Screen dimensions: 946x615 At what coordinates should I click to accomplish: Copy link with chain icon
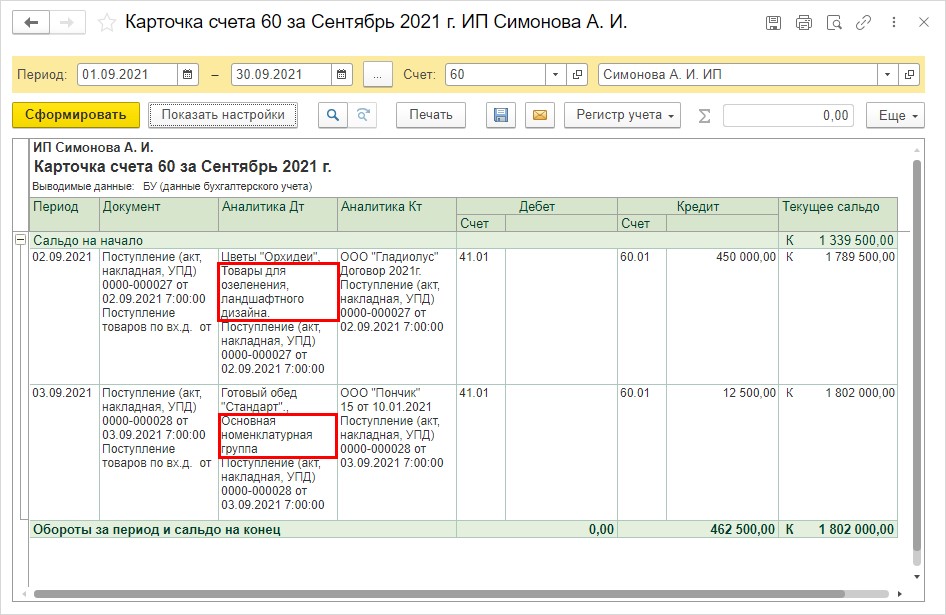[x=863, y=23]
